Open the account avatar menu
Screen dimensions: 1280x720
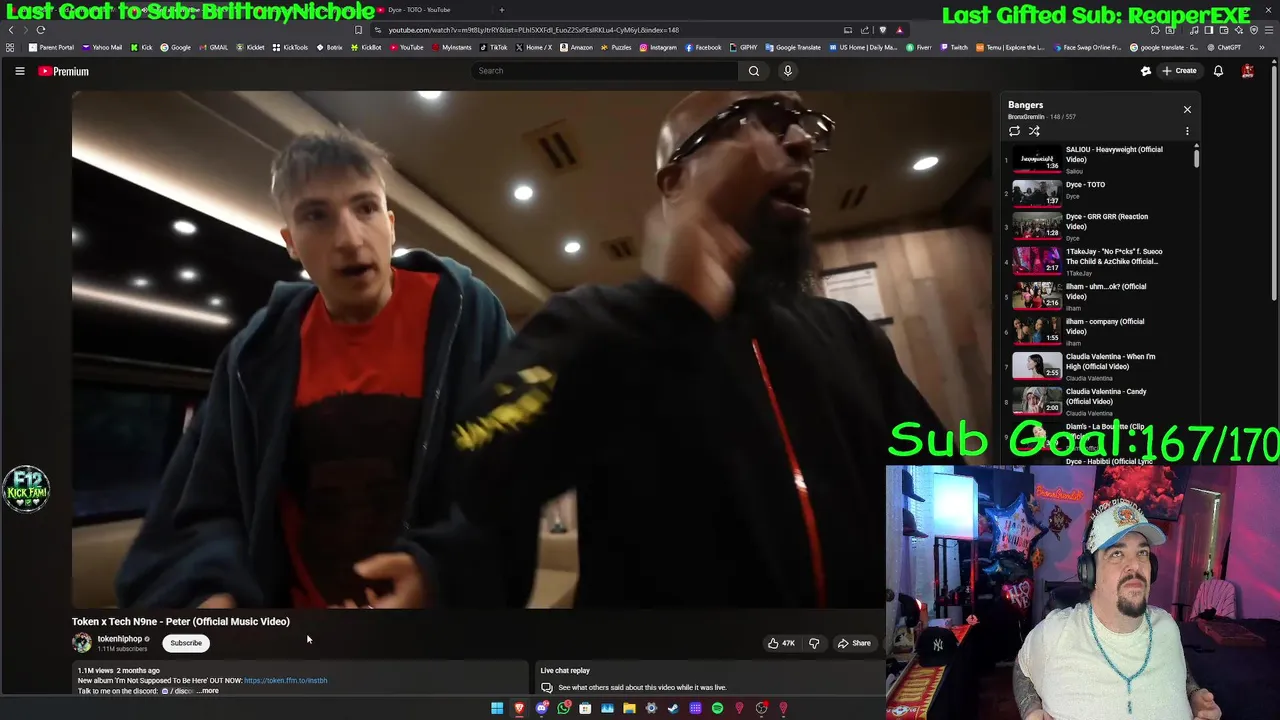1248,71
